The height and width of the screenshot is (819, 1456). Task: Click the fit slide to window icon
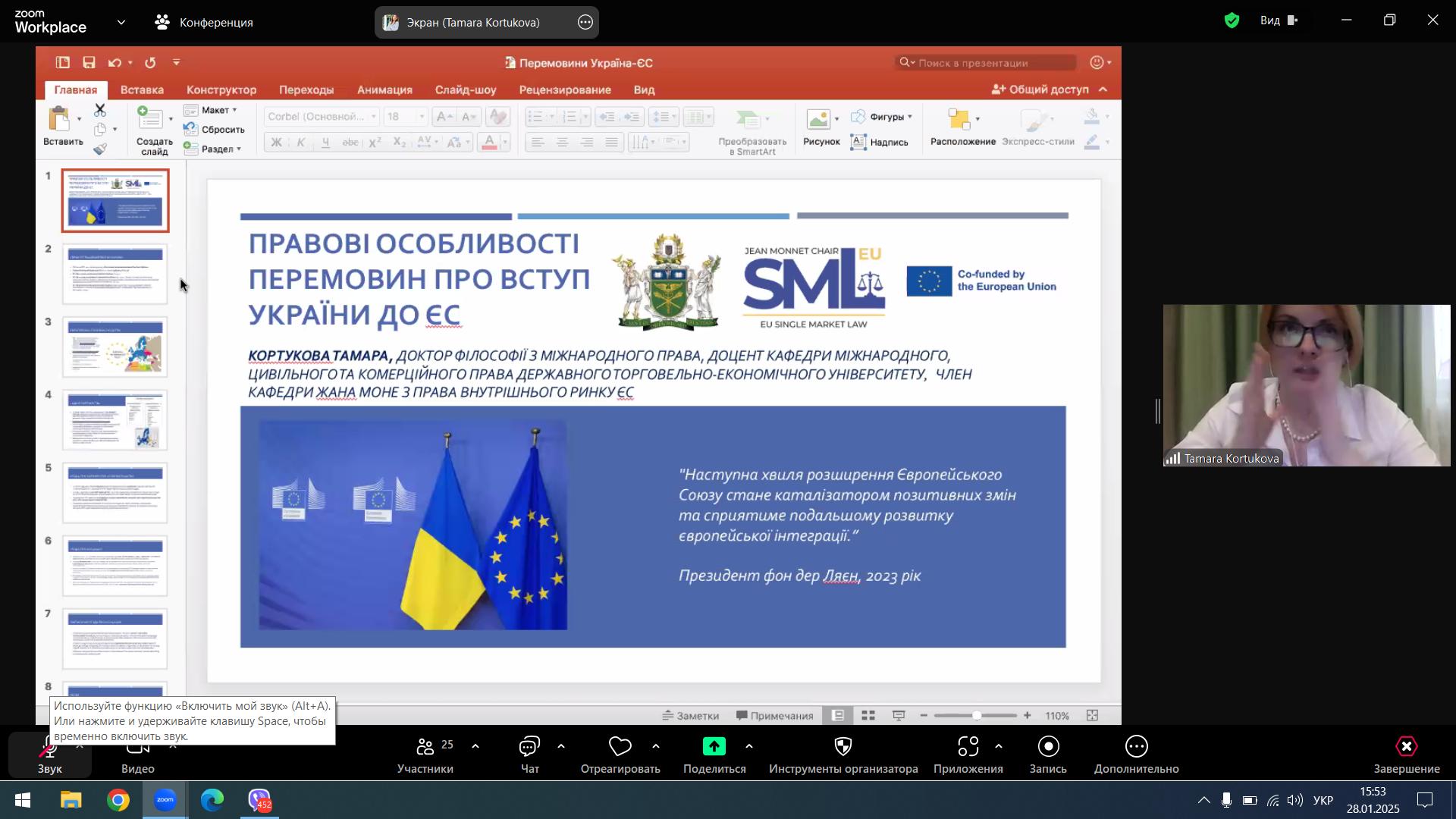click(1092, 715)
